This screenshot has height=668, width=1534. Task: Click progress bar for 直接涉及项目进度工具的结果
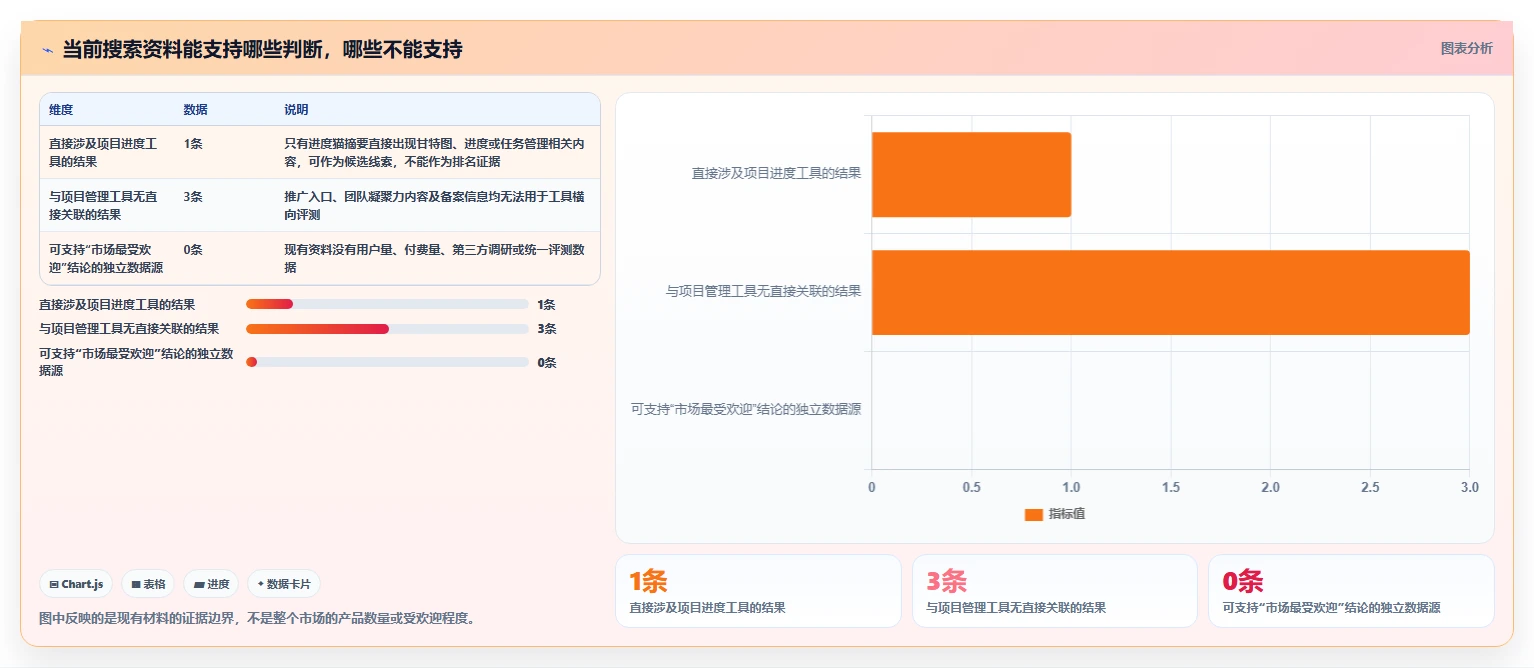pyautogui.click(x=387, y=304)
